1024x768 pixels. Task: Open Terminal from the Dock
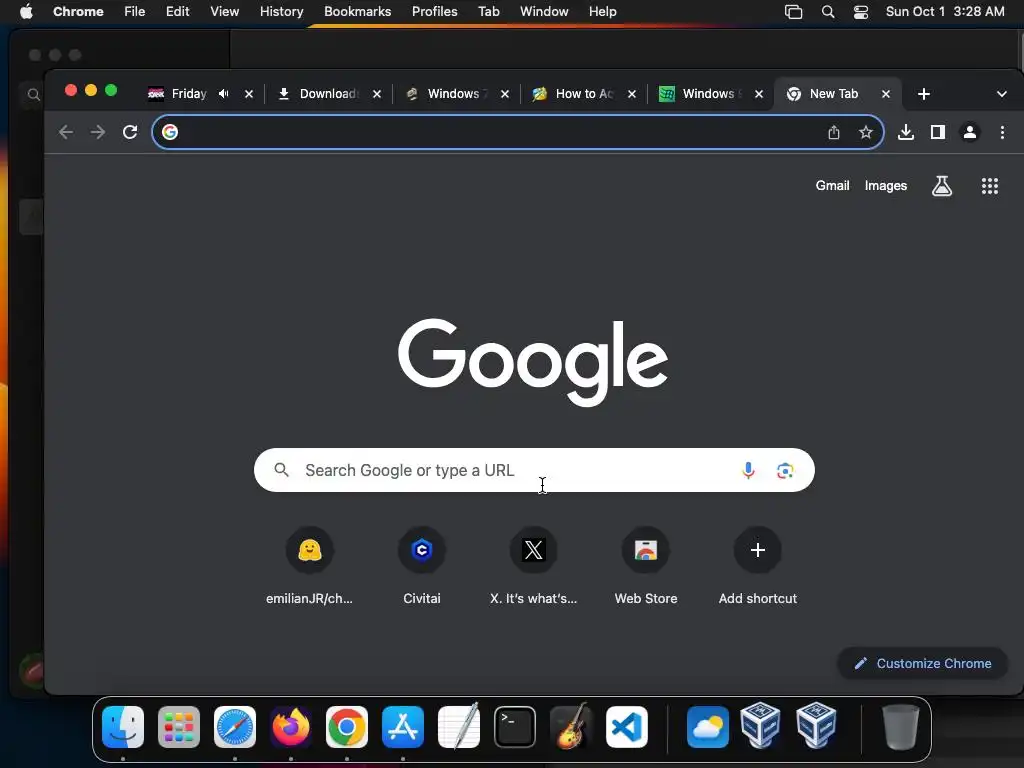click(x=515, y=727)
